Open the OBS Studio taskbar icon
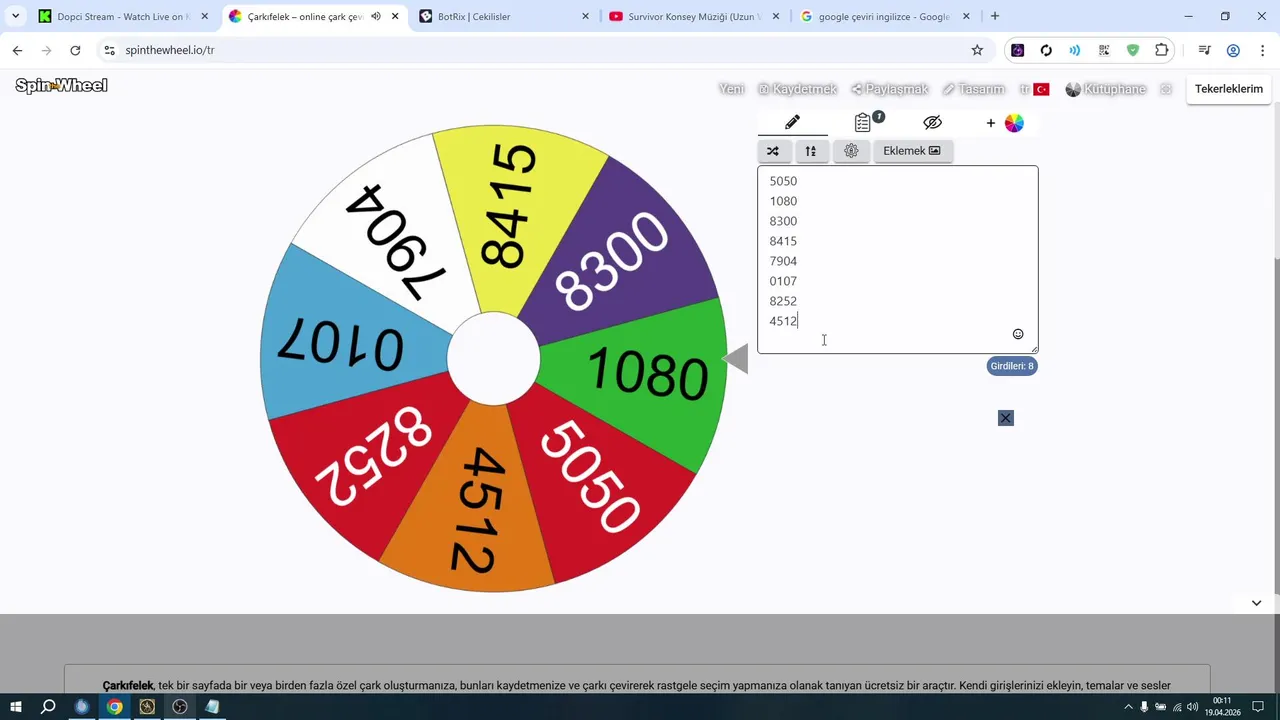This screenshot has height=720, width=1280. click(x=180, y=707)
